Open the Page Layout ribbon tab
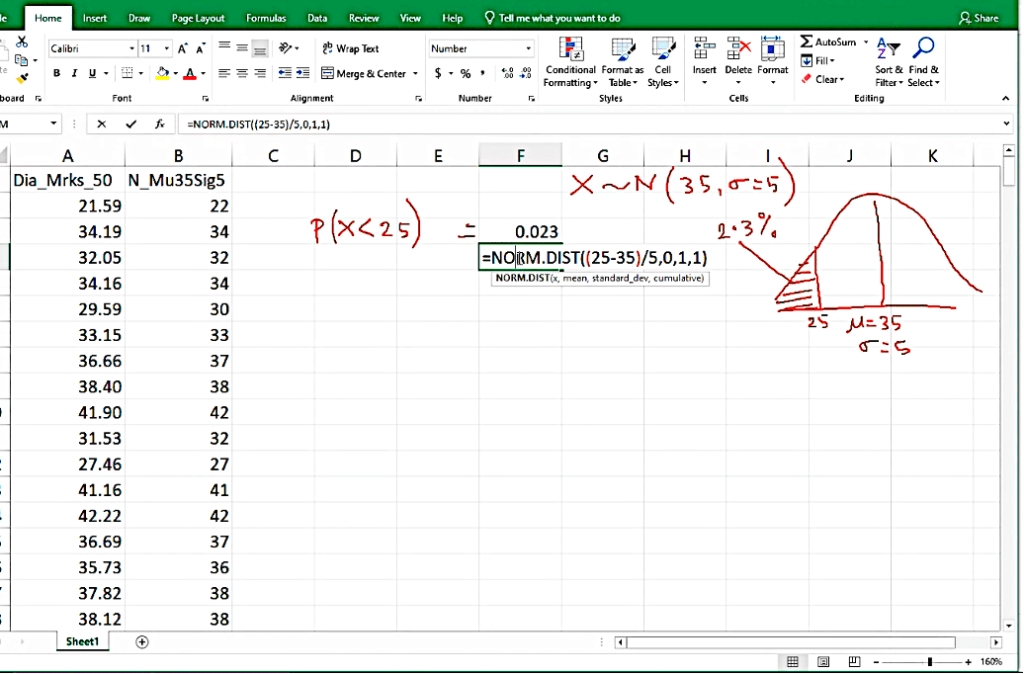 (x=198, y=18)
